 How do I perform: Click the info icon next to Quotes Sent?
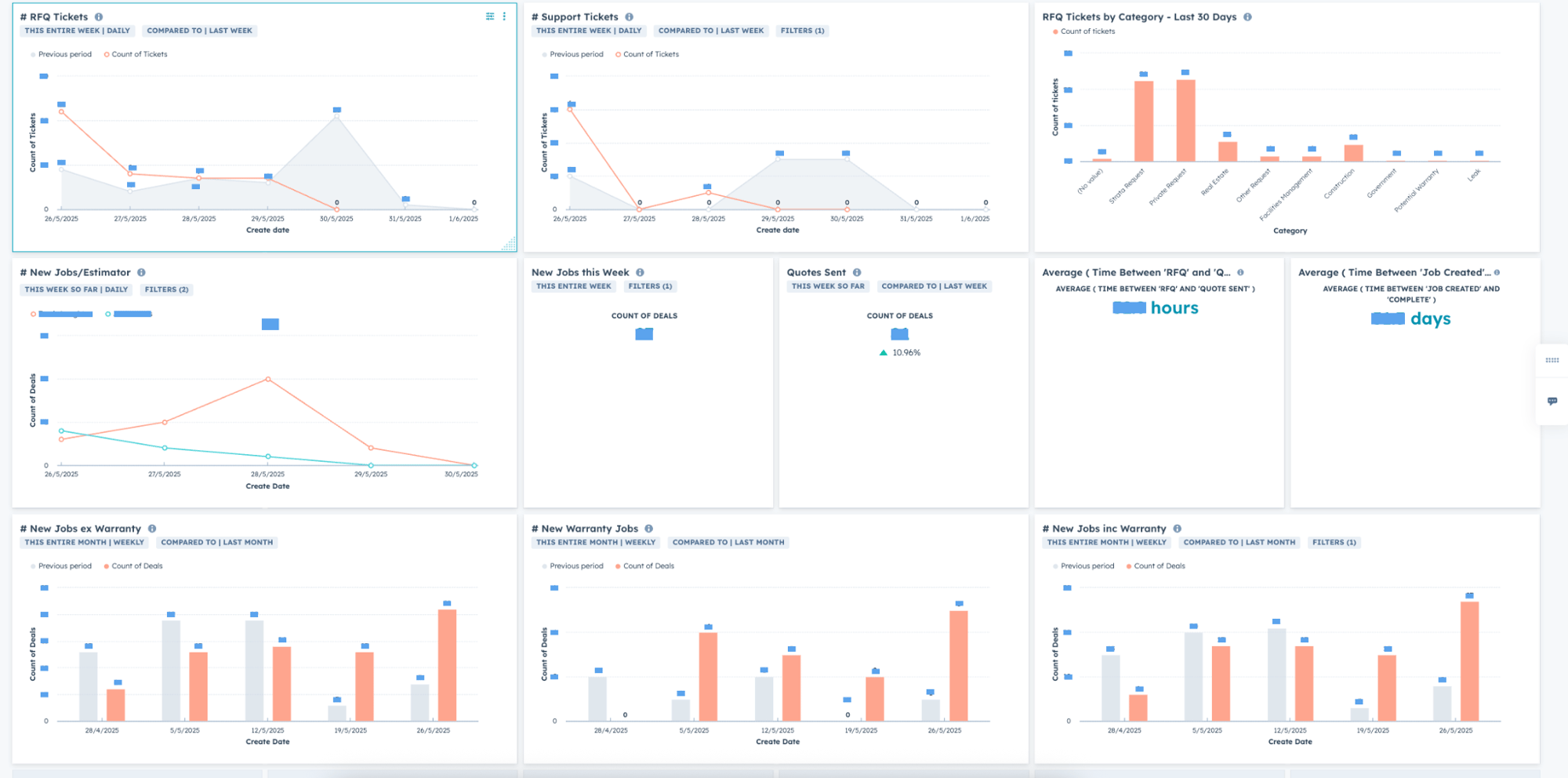point(857,273)
